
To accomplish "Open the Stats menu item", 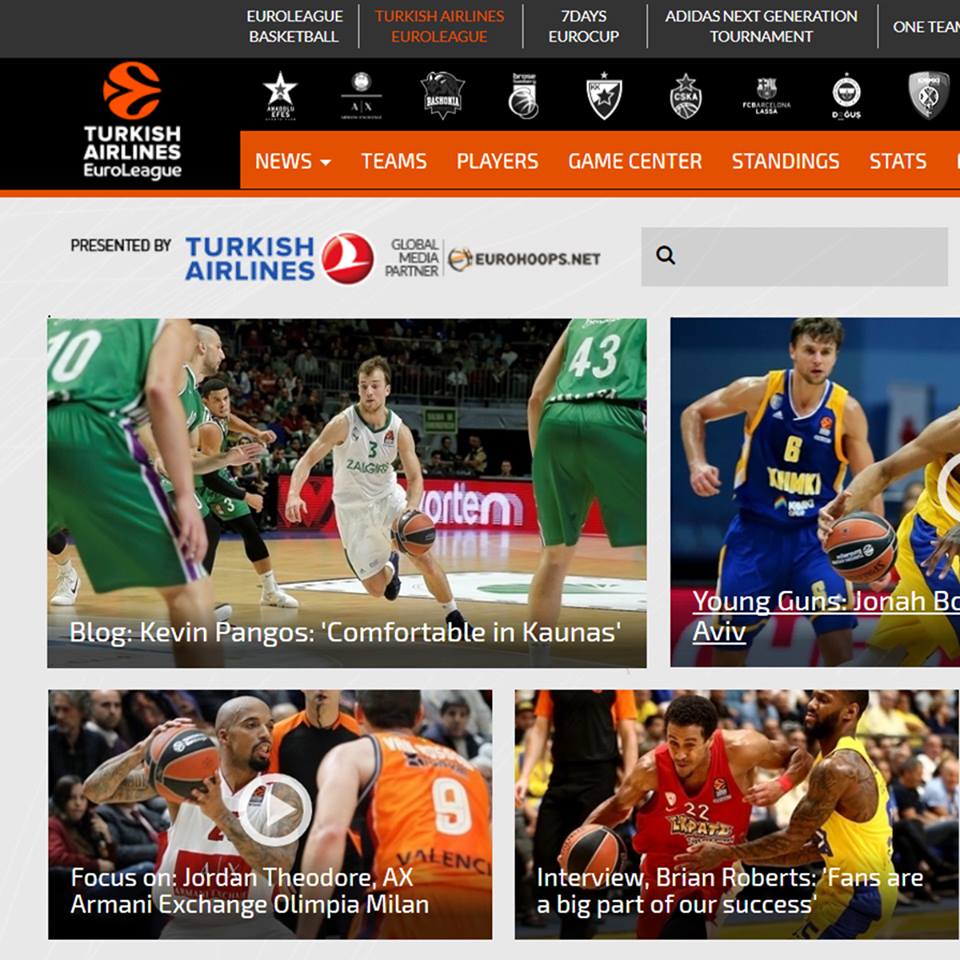I will click(x=898, y=161).
